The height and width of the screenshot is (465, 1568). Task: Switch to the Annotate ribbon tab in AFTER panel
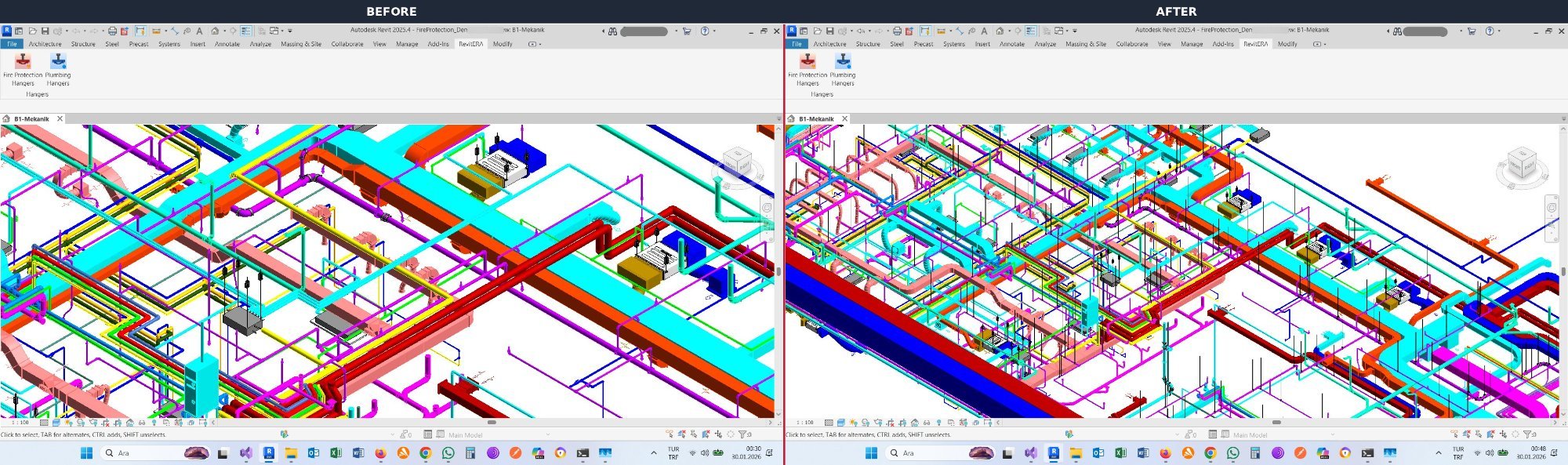tap(1011, 44)
